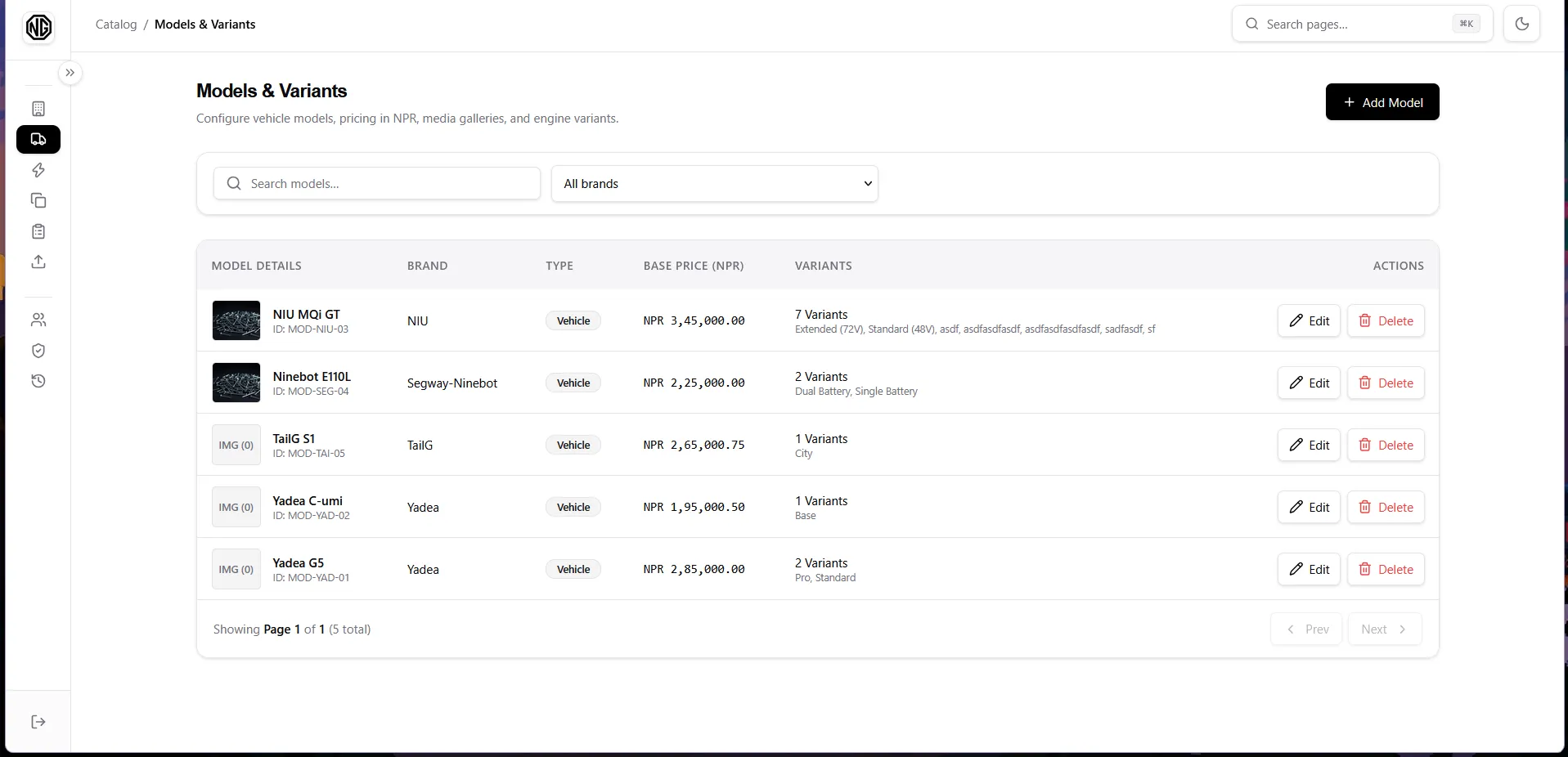Delete the Ninebot E110L model
The width and height of the screenshot is (1568, 757).
pyautogui.click(x=1386, y=383)
